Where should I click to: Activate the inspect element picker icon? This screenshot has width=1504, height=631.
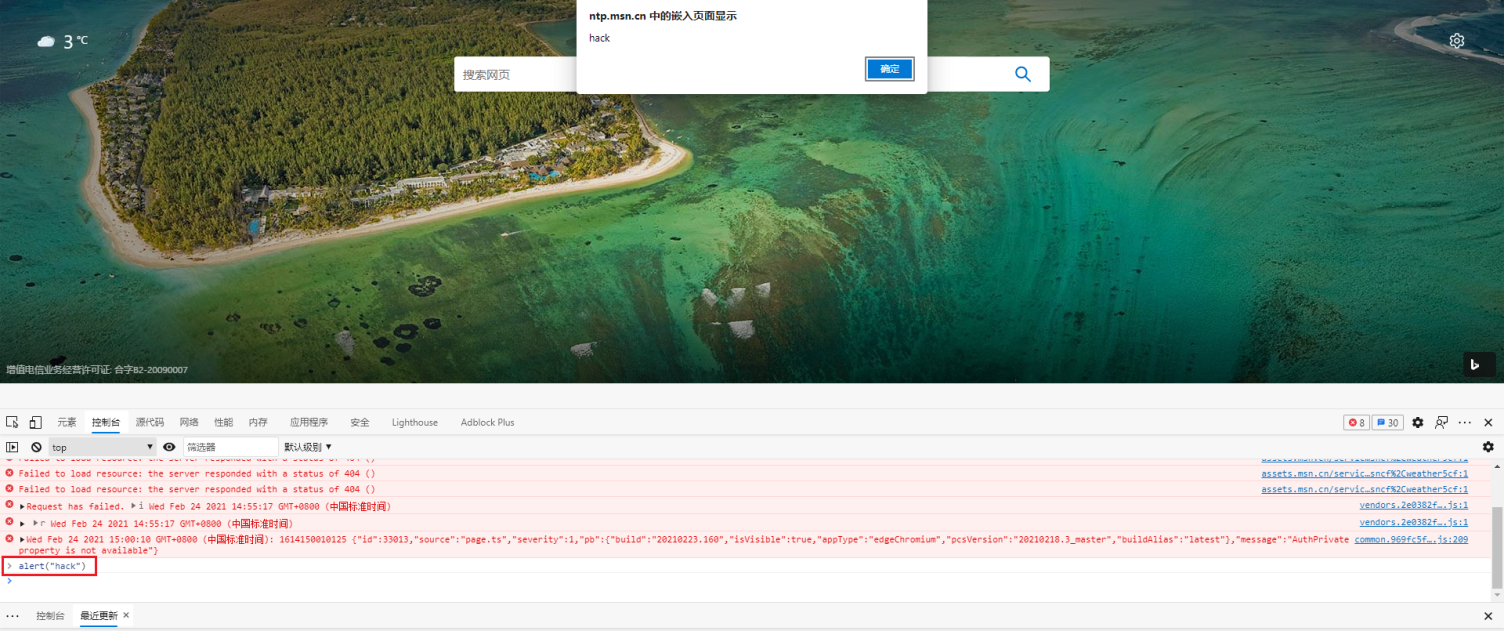[x=13, y=422]
